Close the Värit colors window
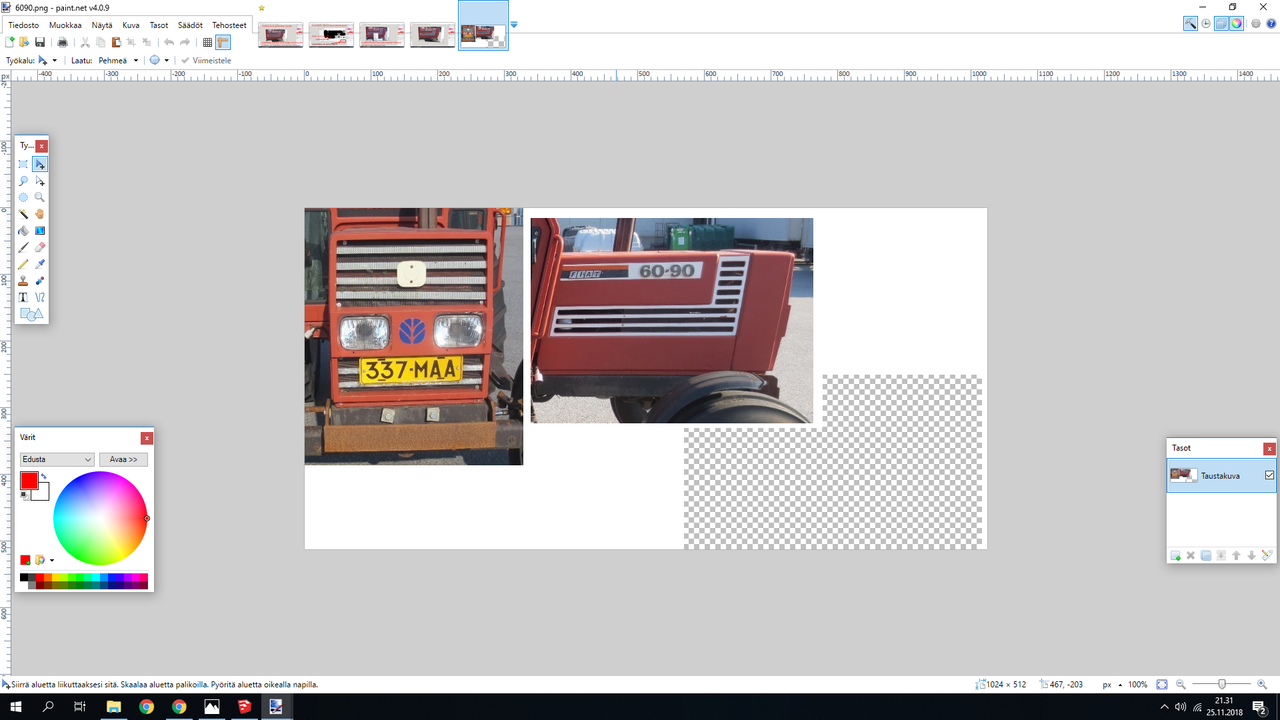 tap(147, 438)
